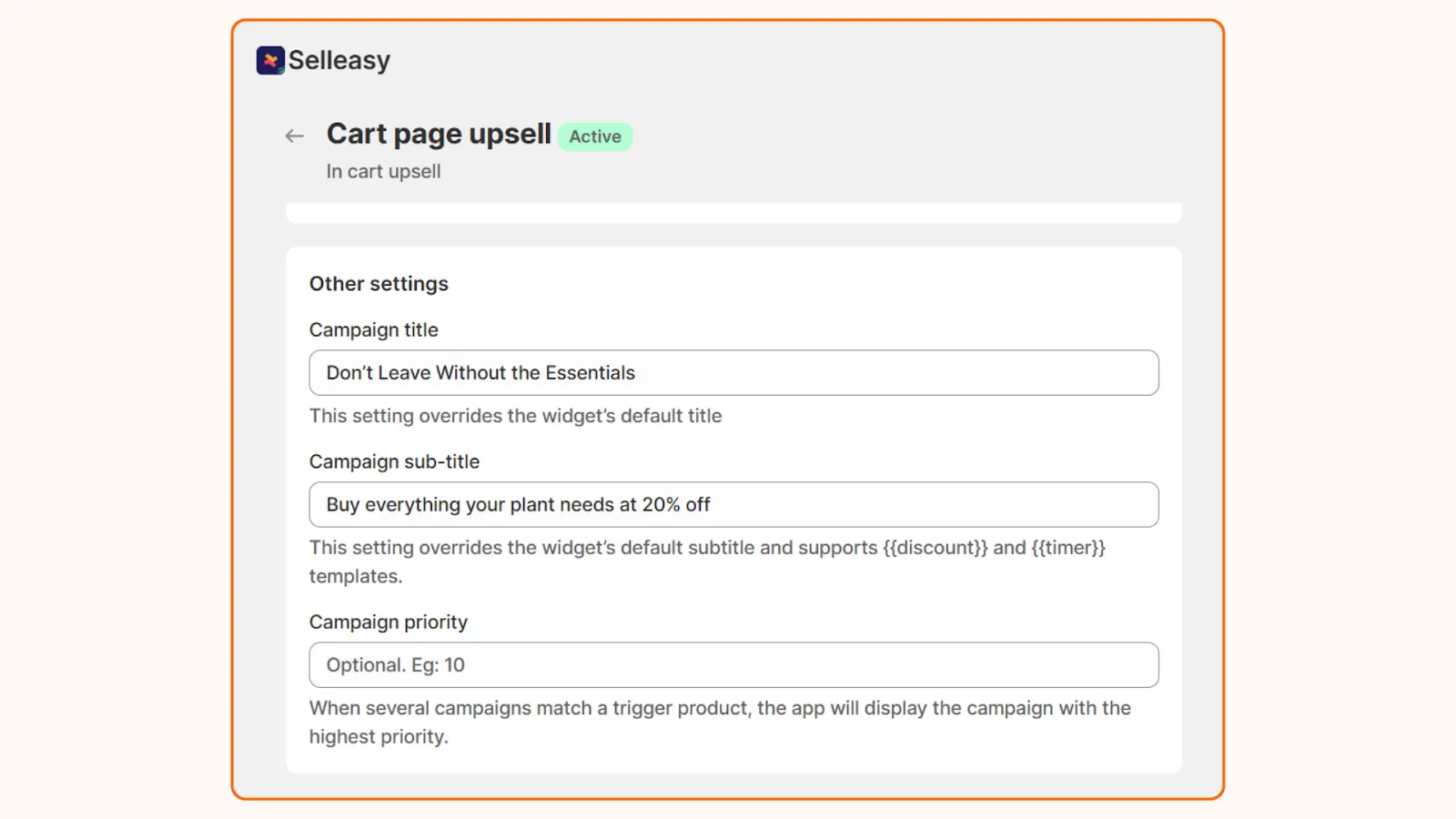This screenshot has width=1456, height=819.
Task: Click the Other settings section header
Action: 379,283
